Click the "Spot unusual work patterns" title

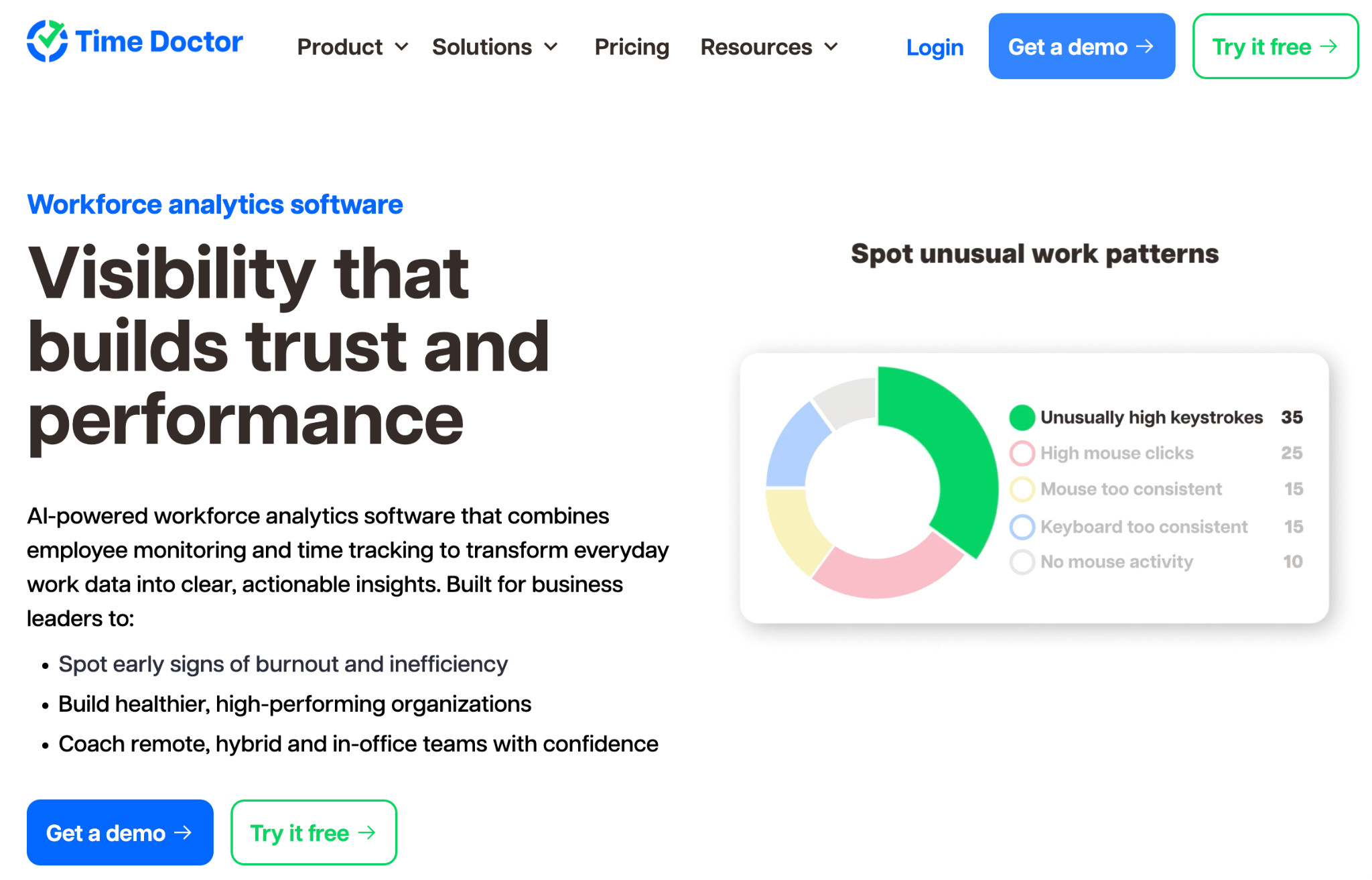[x=1034, y=254]
